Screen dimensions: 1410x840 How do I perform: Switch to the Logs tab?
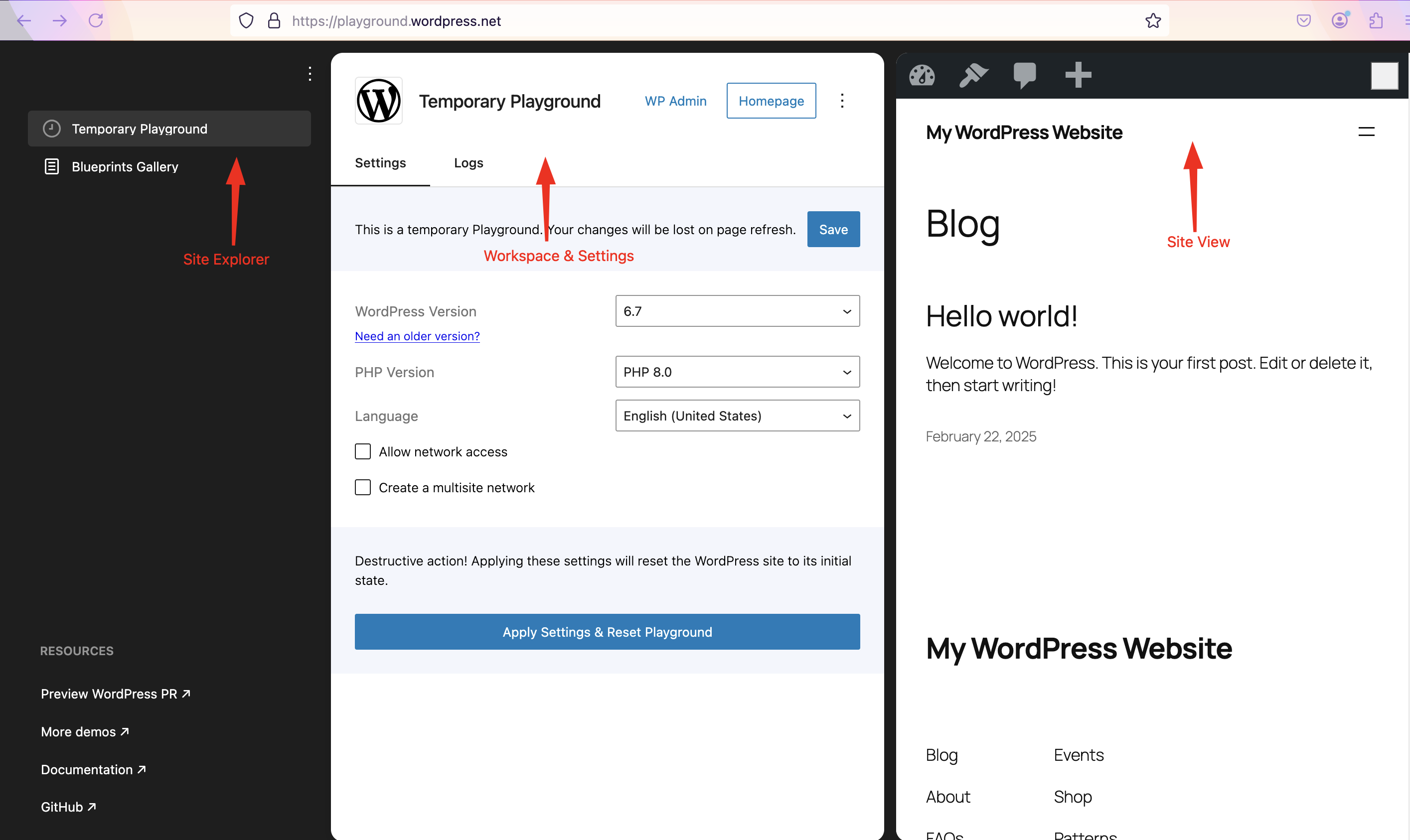tap(469, 163)
